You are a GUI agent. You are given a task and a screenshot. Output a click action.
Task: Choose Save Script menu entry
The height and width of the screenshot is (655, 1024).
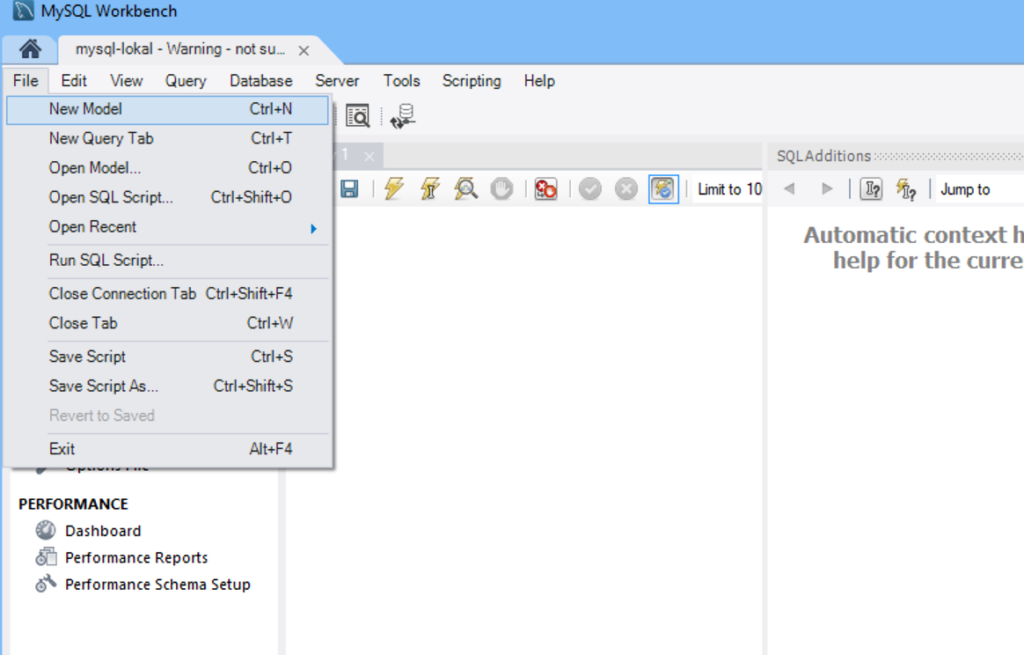pyautogui.click(x=168, y=357)
